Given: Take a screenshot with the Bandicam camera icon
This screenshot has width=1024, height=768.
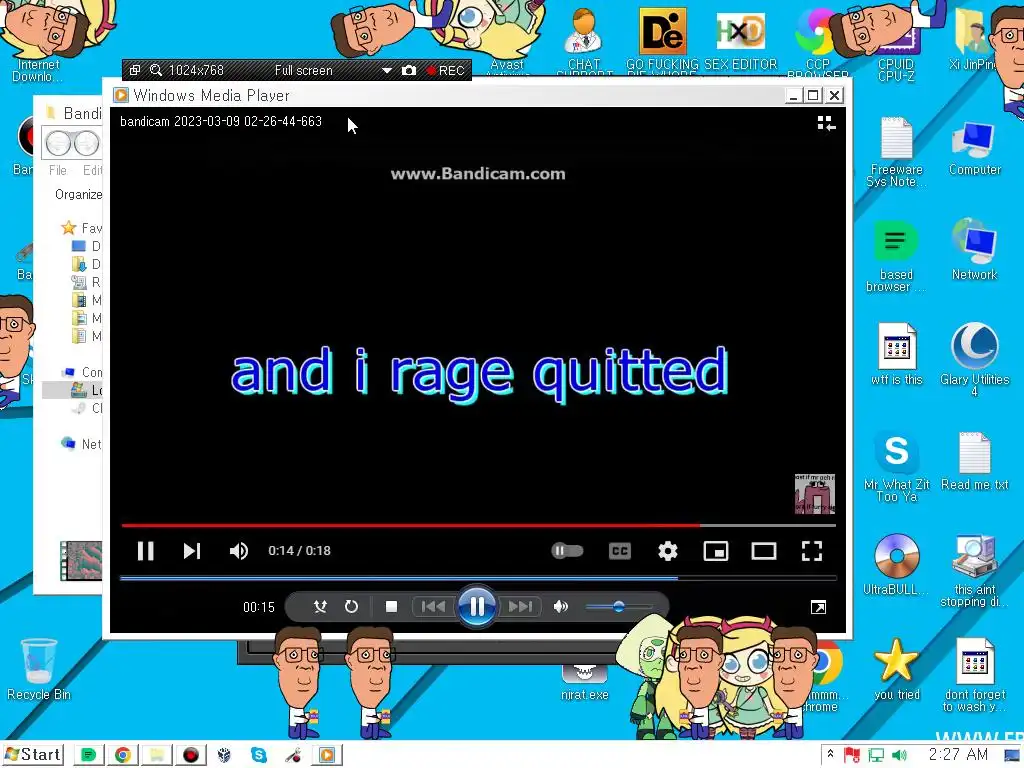Looking at the screenshot, I should (x=409, y=70).
